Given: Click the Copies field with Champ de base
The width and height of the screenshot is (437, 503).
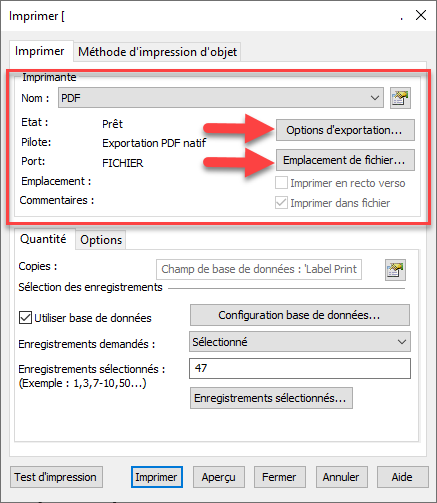Looking at the screenshot, I should coord(259,269).
